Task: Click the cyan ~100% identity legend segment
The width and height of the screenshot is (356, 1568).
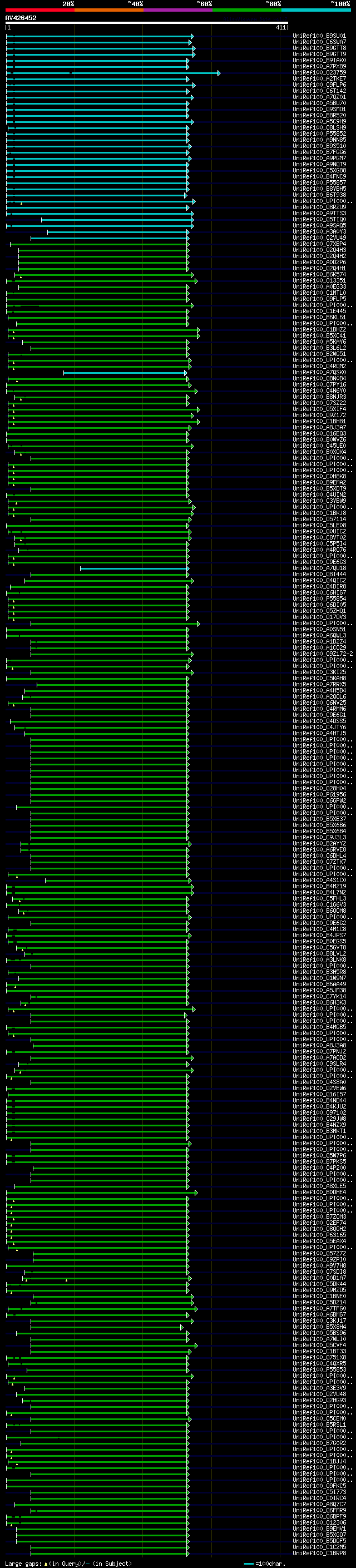Action: click(315, 10)
